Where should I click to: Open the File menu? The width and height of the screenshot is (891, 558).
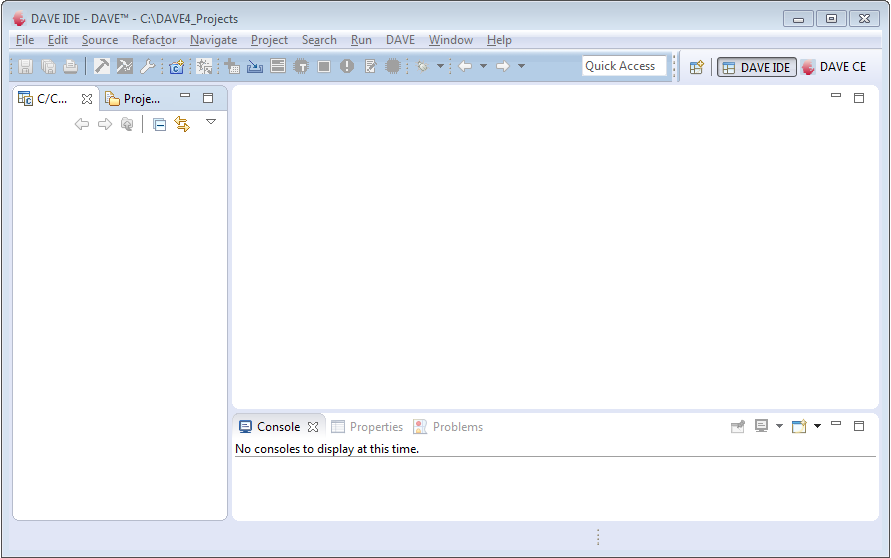[x=25, y=40]
